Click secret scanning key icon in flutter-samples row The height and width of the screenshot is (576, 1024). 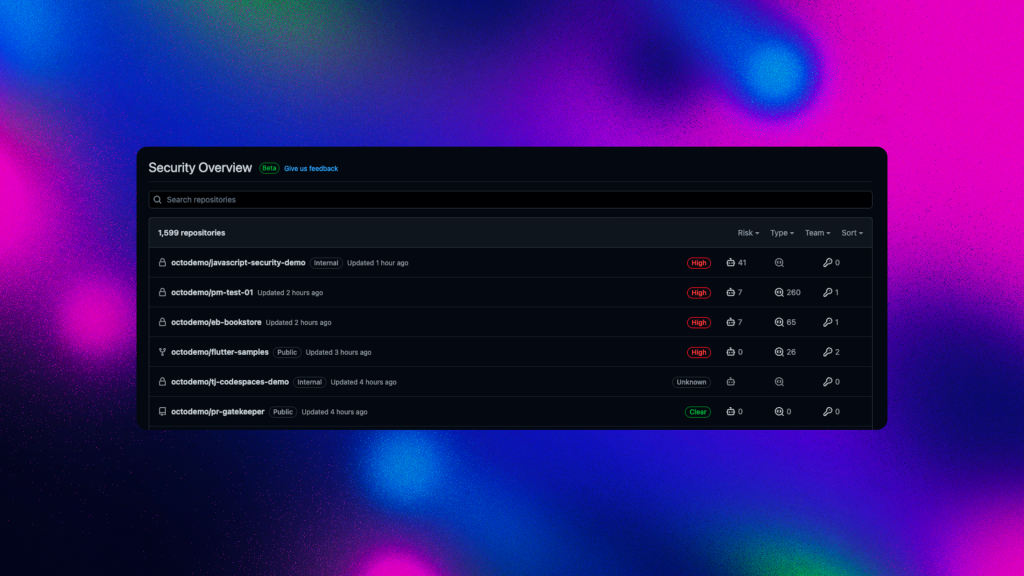click(x=827, y=352)
